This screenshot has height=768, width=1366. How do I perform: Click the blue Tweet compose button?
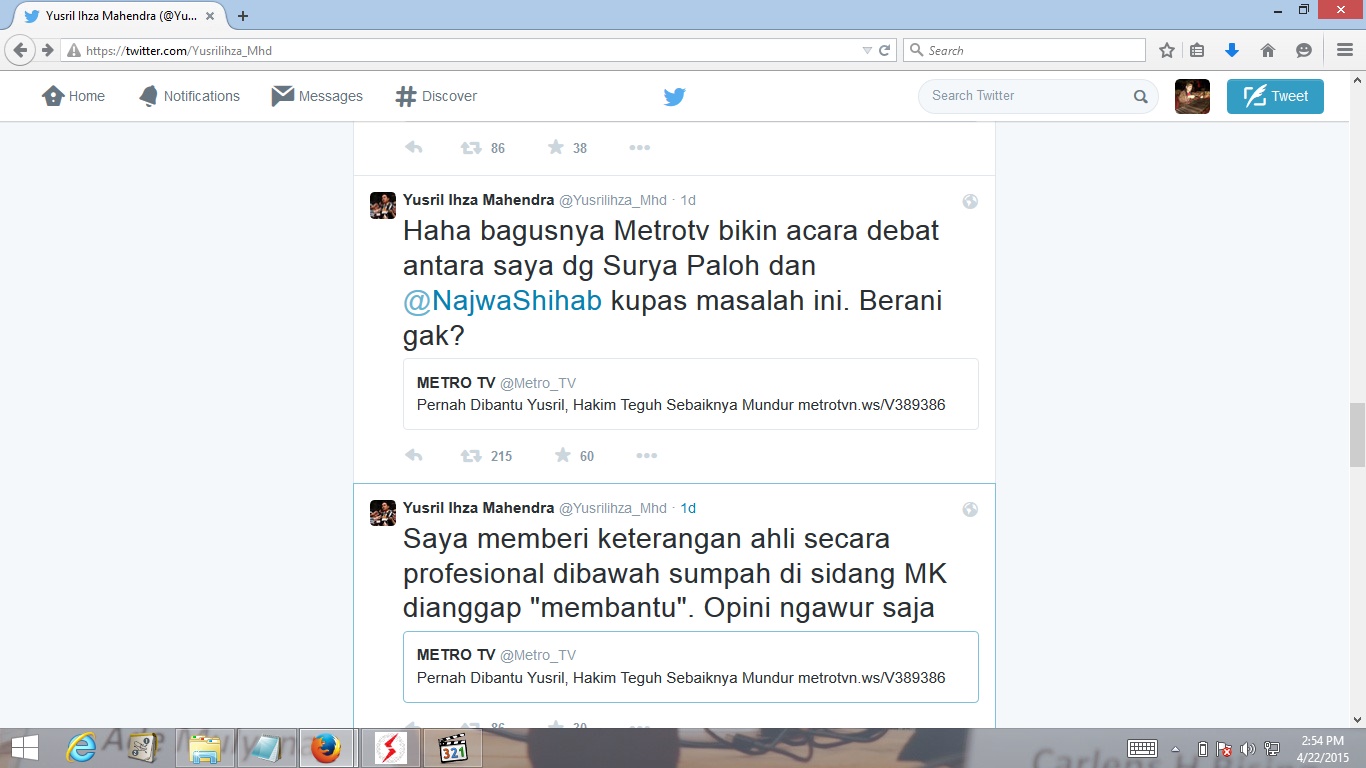point(1275,96)
